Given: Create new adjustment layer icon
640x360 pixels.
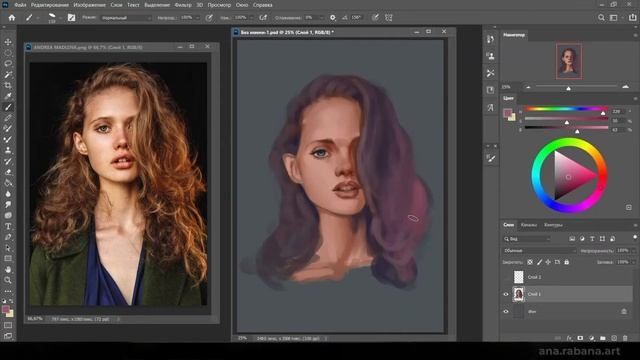Looking at the screenshot, I should [591, 338].
